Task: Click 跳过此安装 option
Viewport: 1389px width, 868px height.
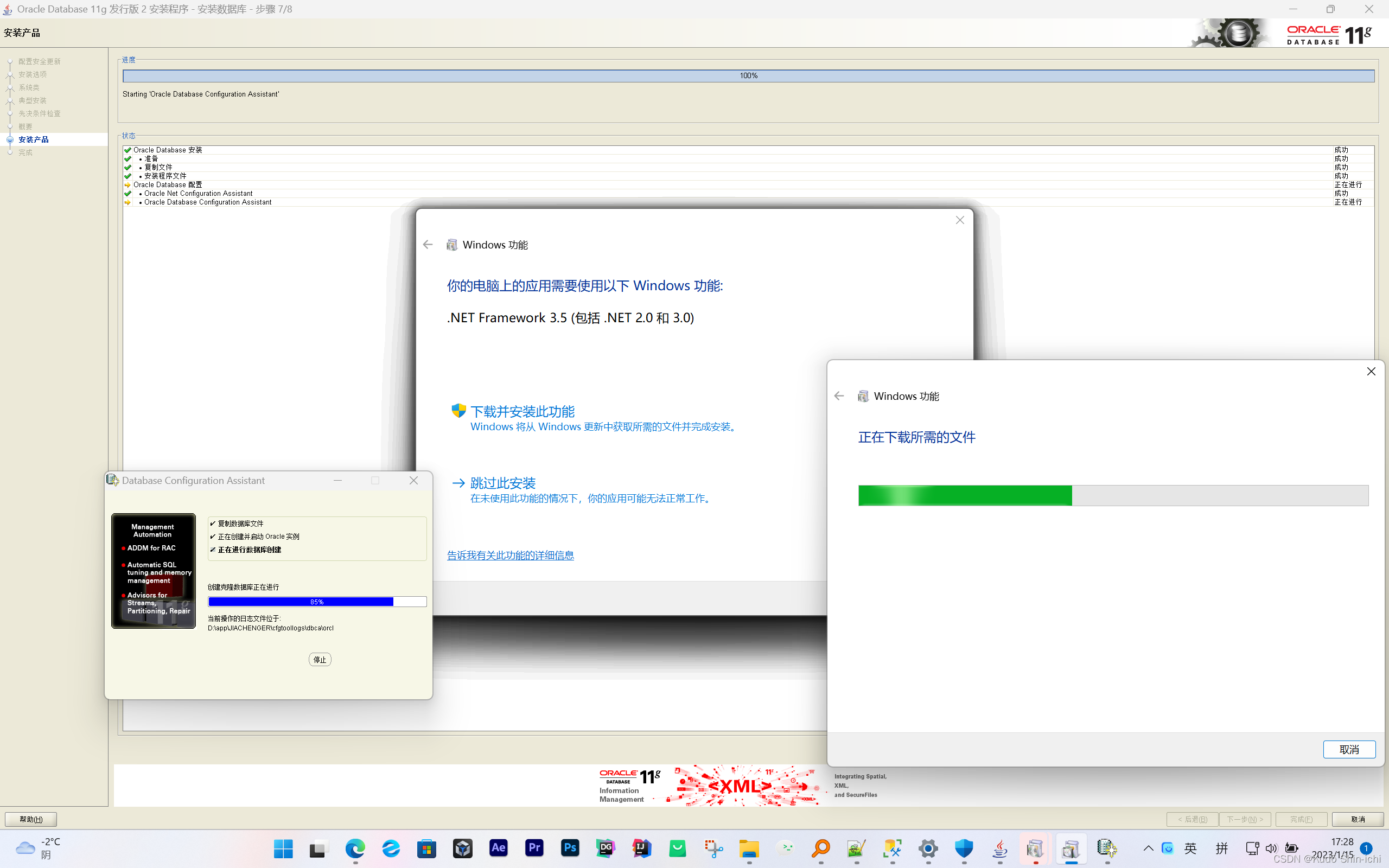Action: point(503,483)
